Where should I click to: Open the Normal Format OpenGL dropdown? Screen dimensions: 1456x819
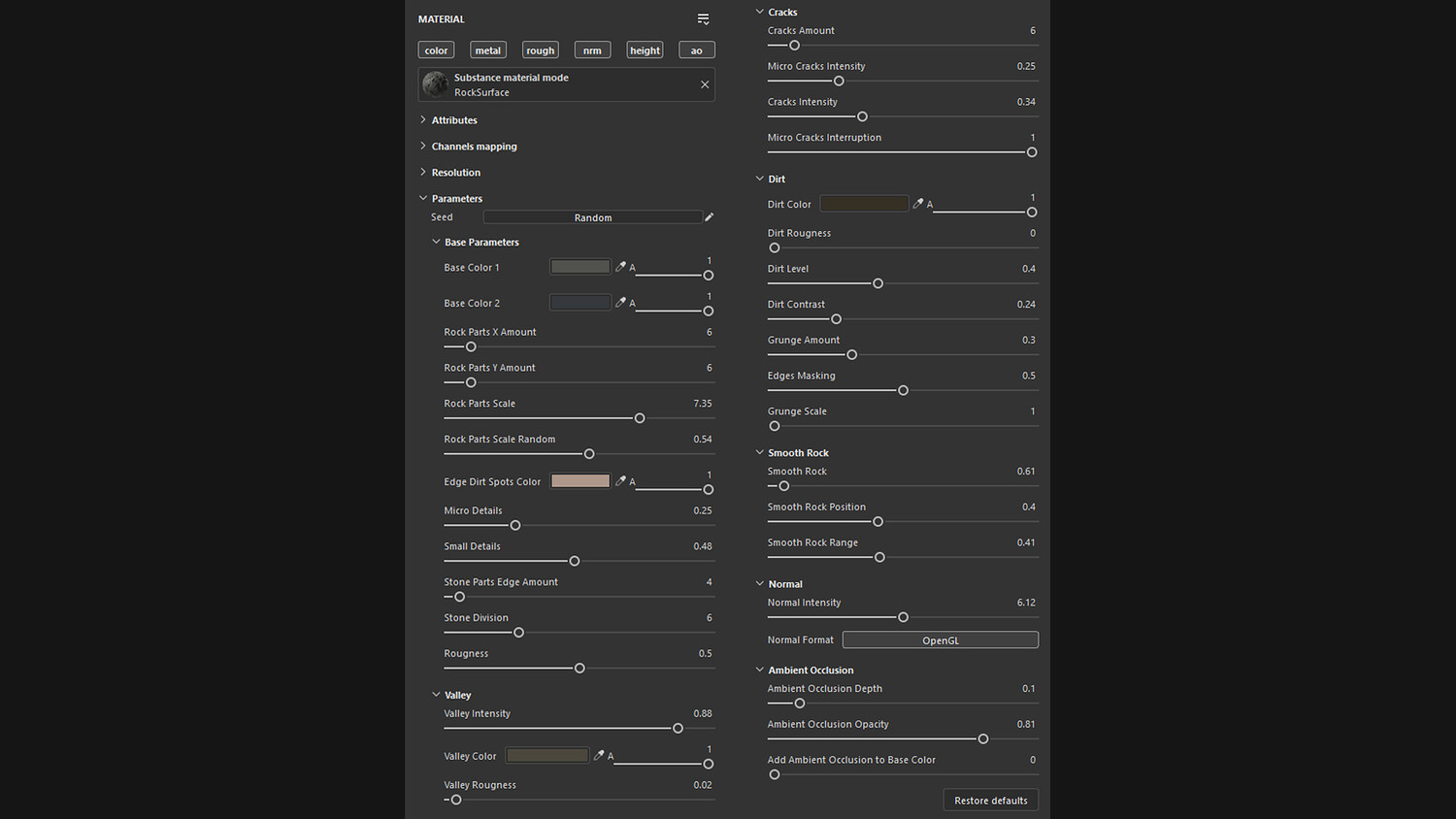click(x=941, y=639)
